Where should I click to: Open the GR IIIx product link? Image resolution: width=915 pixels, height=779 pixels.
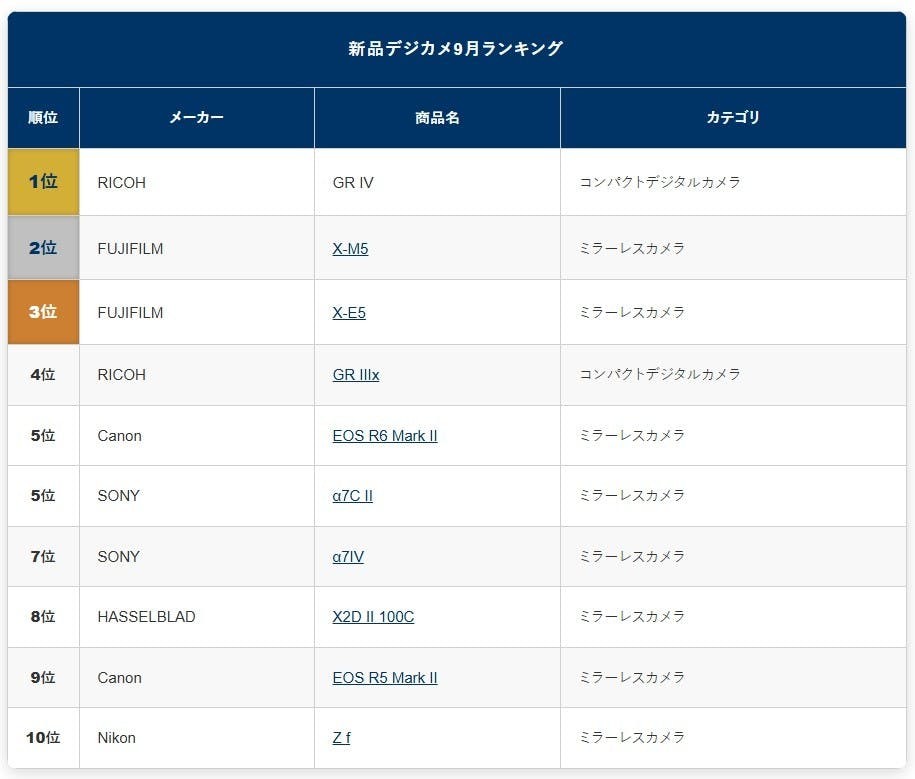[x=356, y=375]
